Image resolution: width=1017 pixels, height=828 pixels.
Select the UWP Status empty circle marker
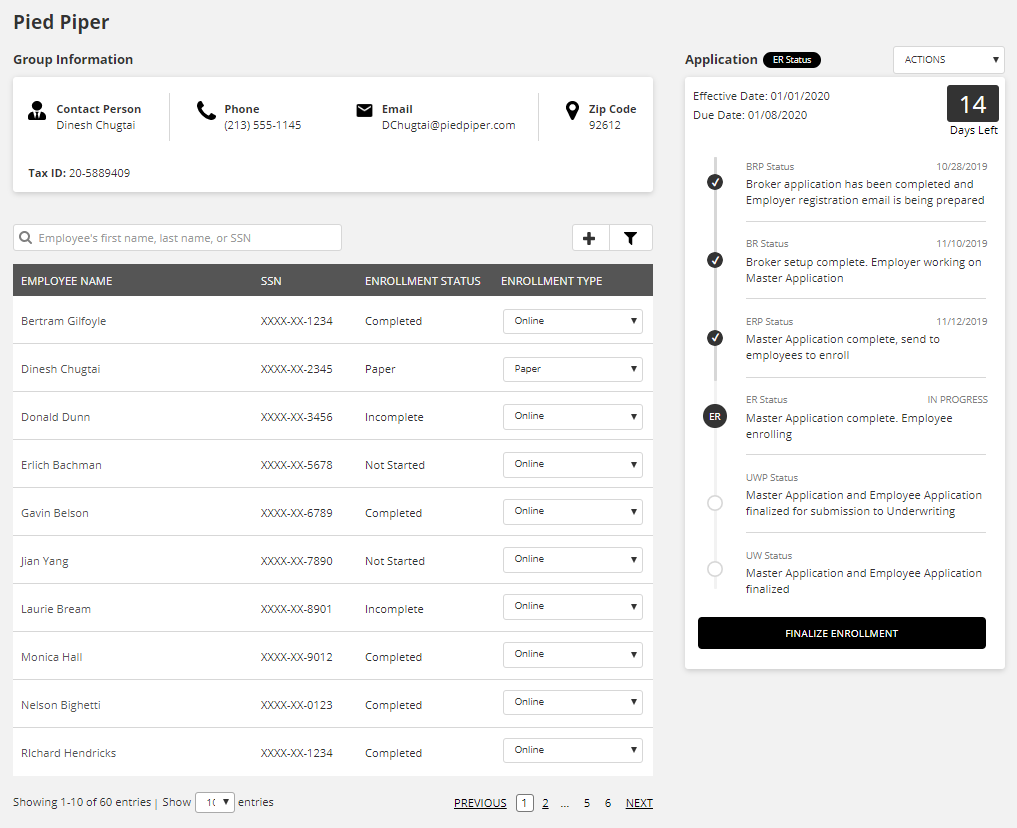(x=715, y=503)
